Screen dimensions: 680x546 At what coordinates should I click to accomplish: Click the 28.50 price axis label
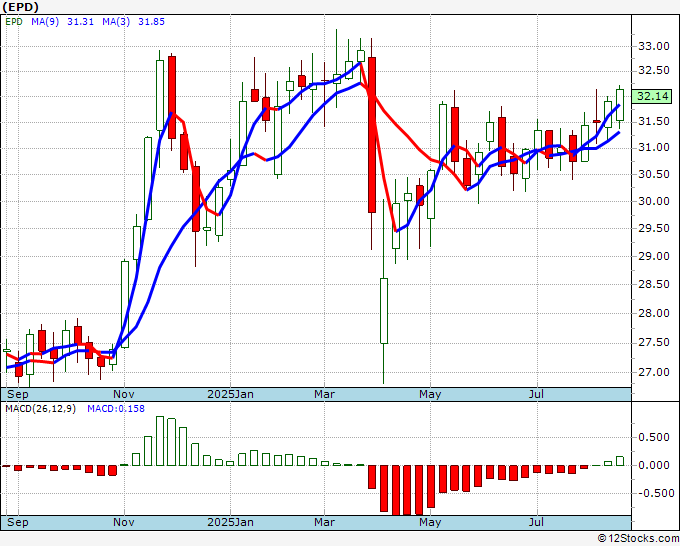pyautogui.click(x=654, y=284)
